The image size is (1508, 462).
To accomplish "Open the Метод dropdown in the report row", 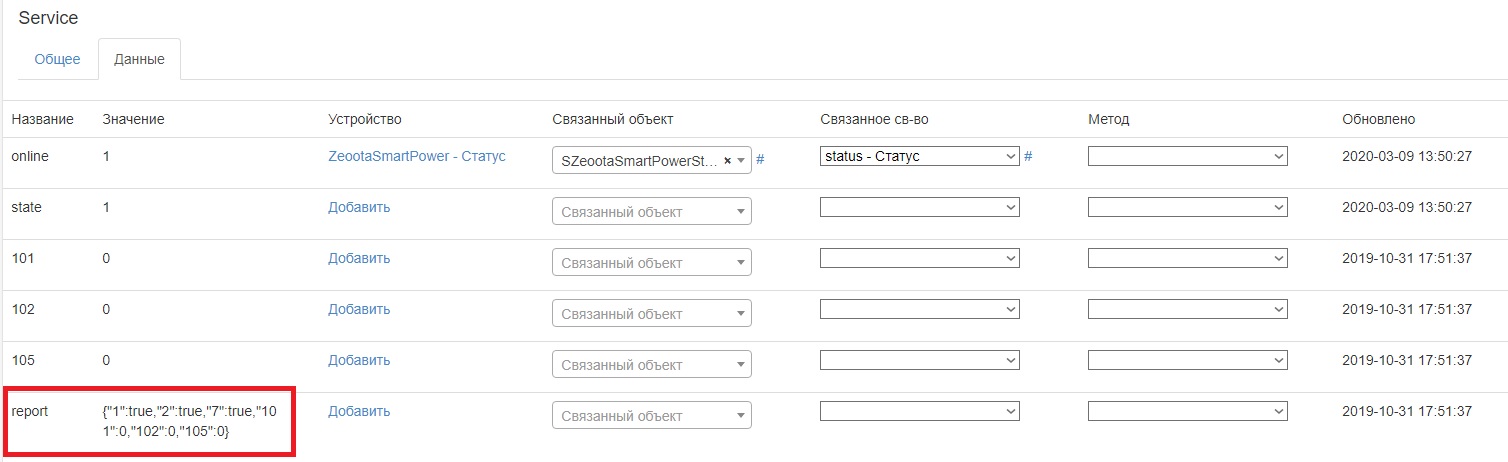I will pyautogui.click(x=1187, y=411).
